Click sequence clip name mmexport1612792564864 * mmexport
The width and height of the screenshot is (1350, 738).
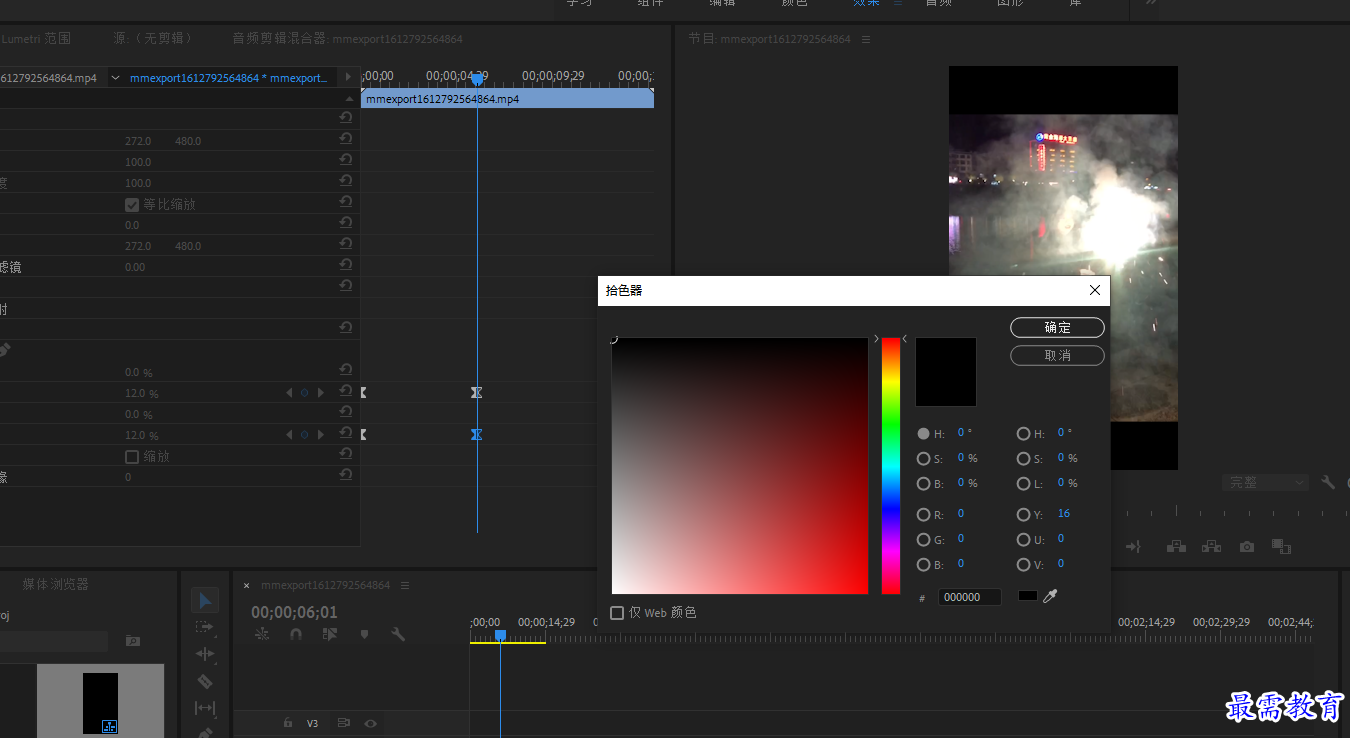point(228,78)
